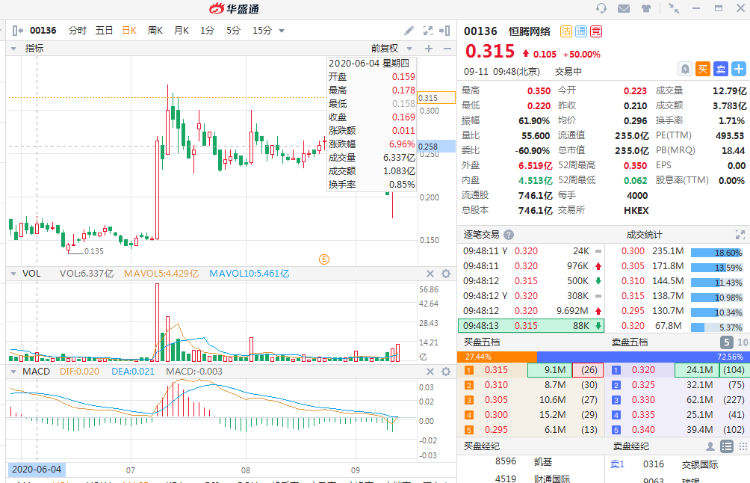750x483 pixels.
Task: Click the purple Sell (卖) button icon
Action: 719,69
